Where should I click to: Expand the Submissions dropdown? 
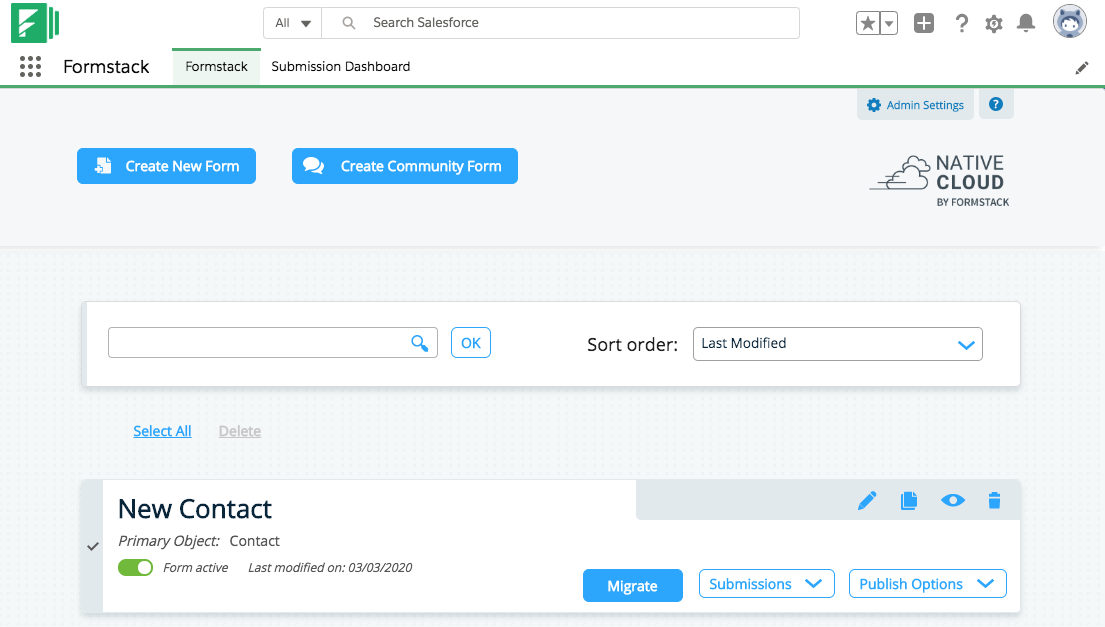pyautogui.click(x=766, y=584)
